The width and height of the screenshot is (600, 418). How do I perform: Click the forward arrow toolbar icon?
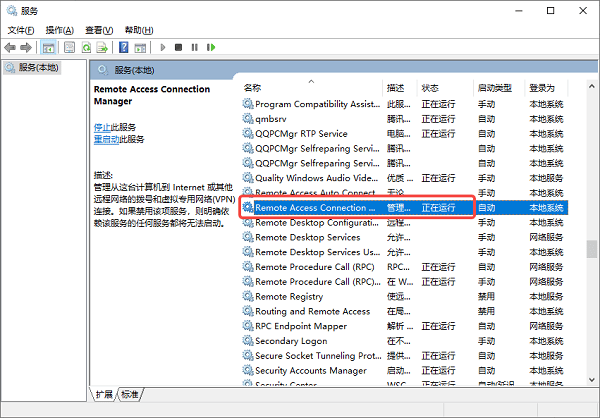[26, 47]
